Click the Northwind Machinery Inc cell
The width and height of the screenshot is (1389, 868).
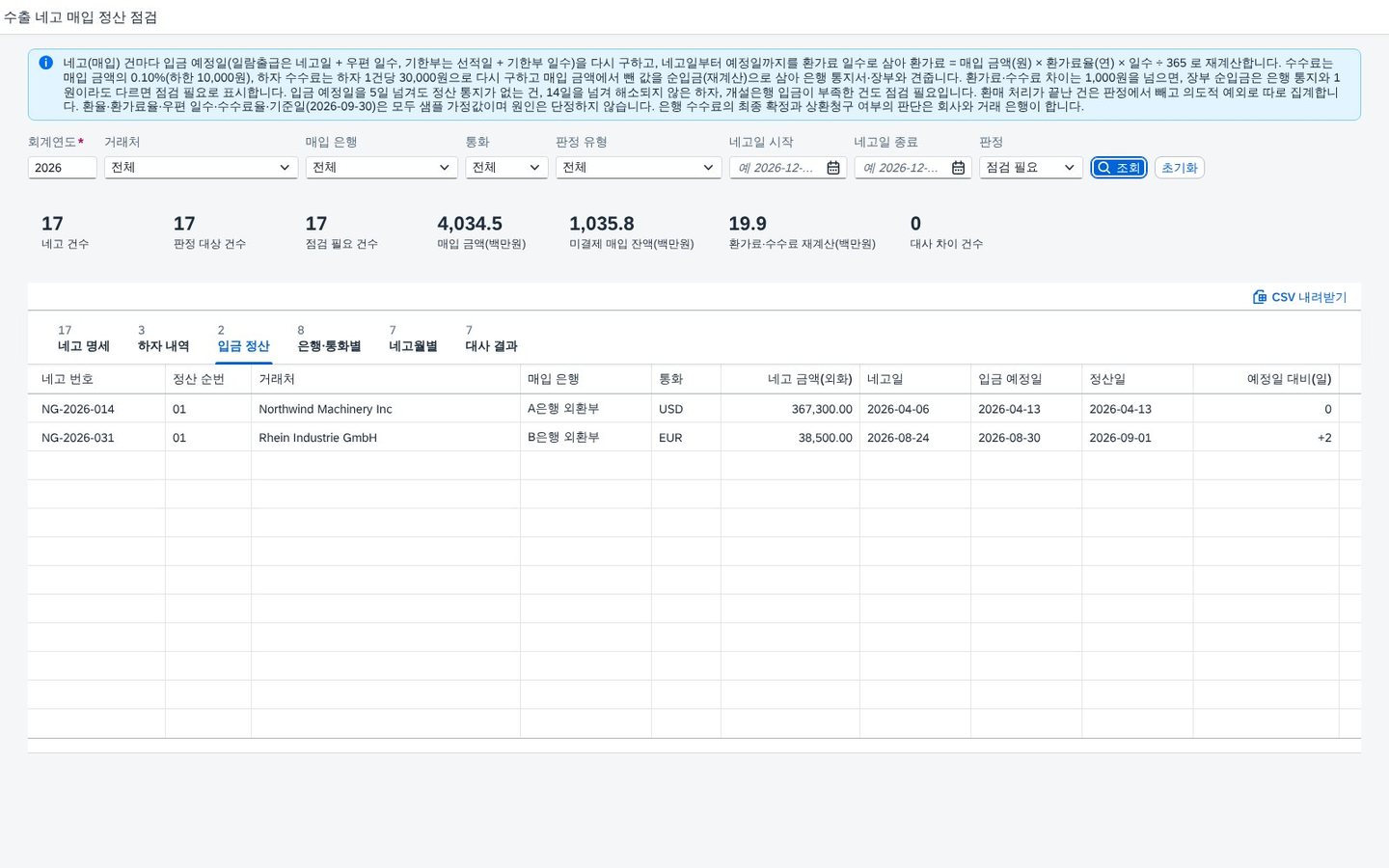click(x=386, y=409)
